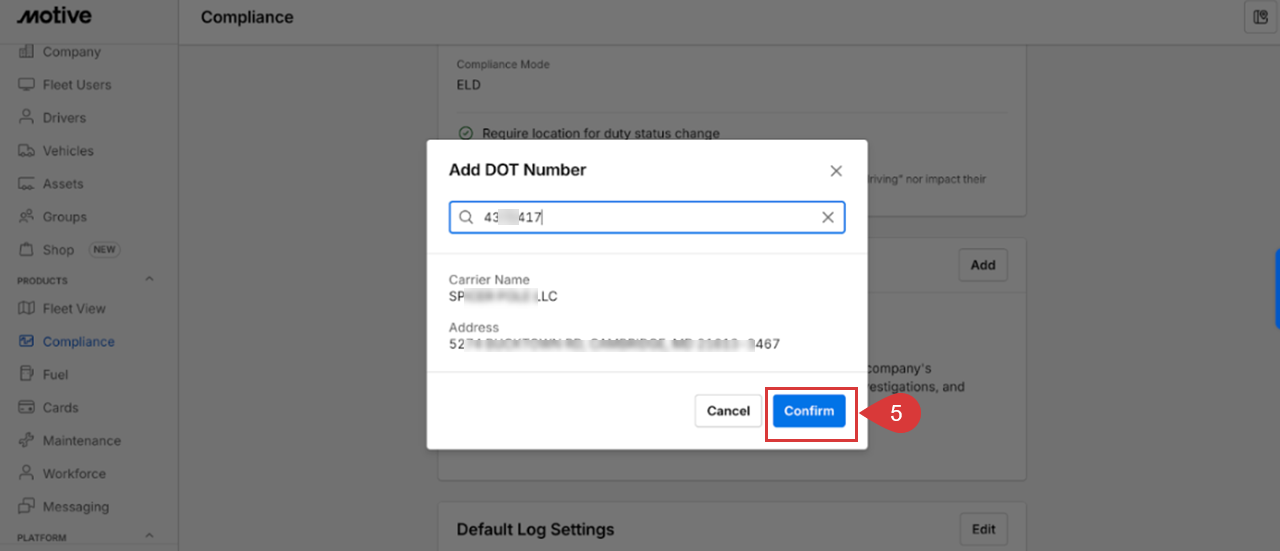Open Fleet Users from sidebar icon
This screenshot has width=1280, height=551.
point(26,85)
